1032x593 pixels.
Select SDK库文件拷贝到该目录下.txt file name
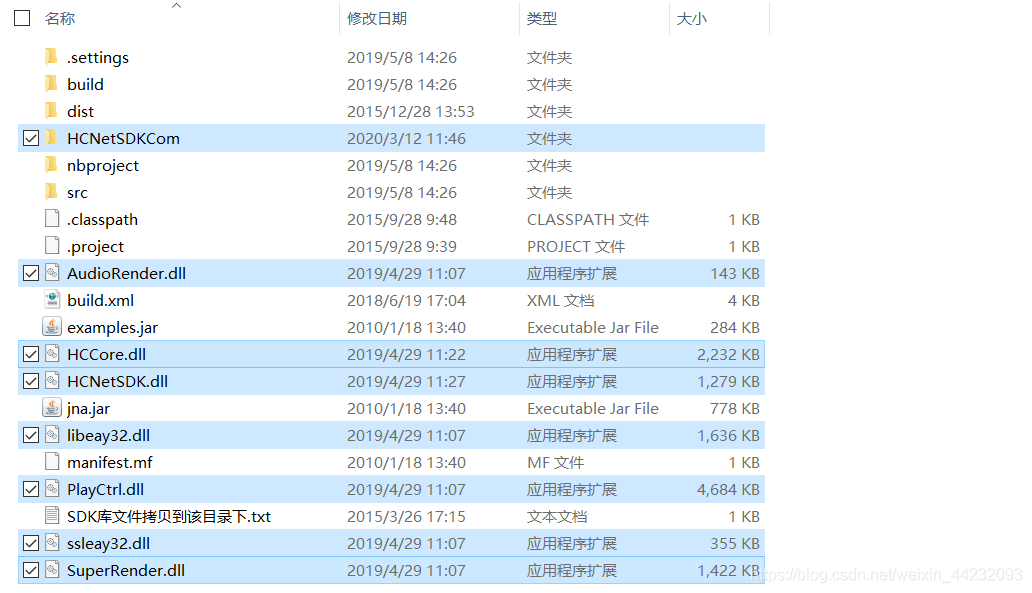168,516
